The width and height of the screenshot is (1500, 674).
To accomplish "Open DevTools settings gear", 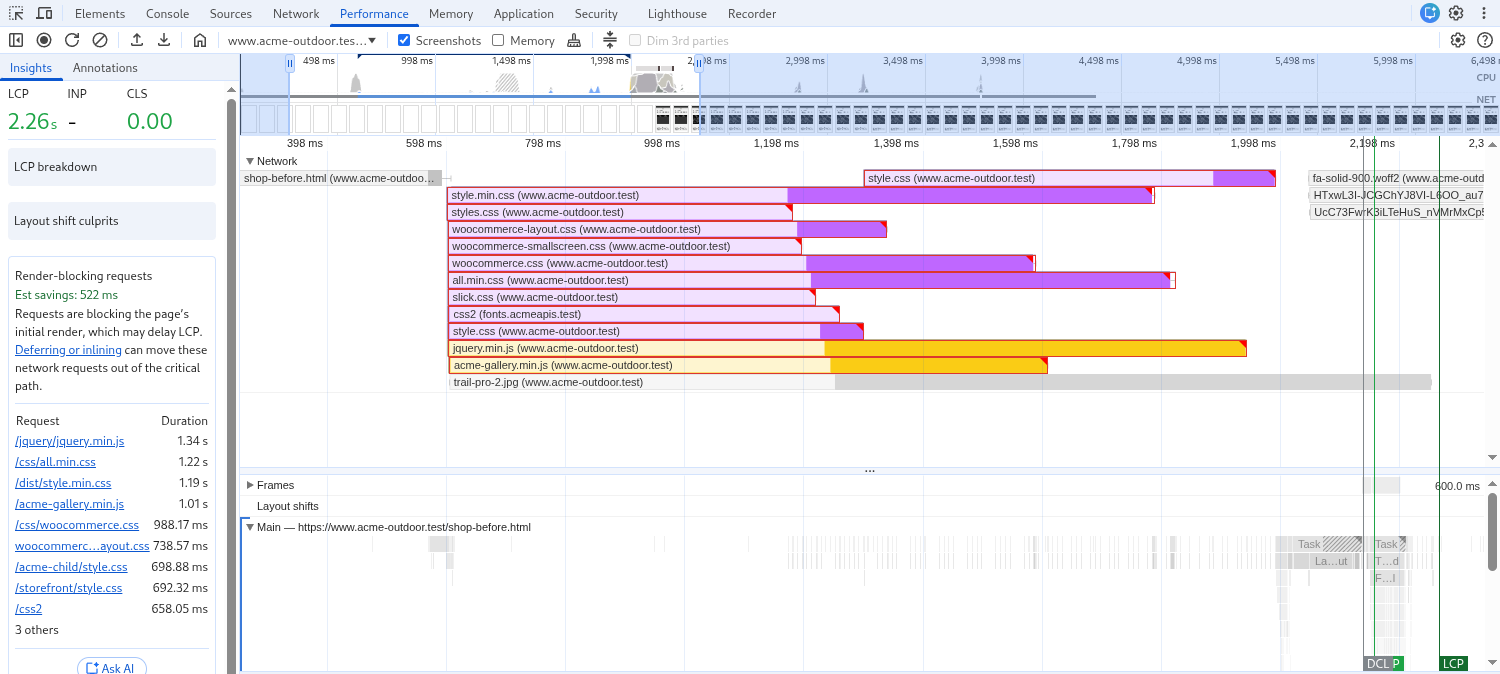I will point(1456,13).
